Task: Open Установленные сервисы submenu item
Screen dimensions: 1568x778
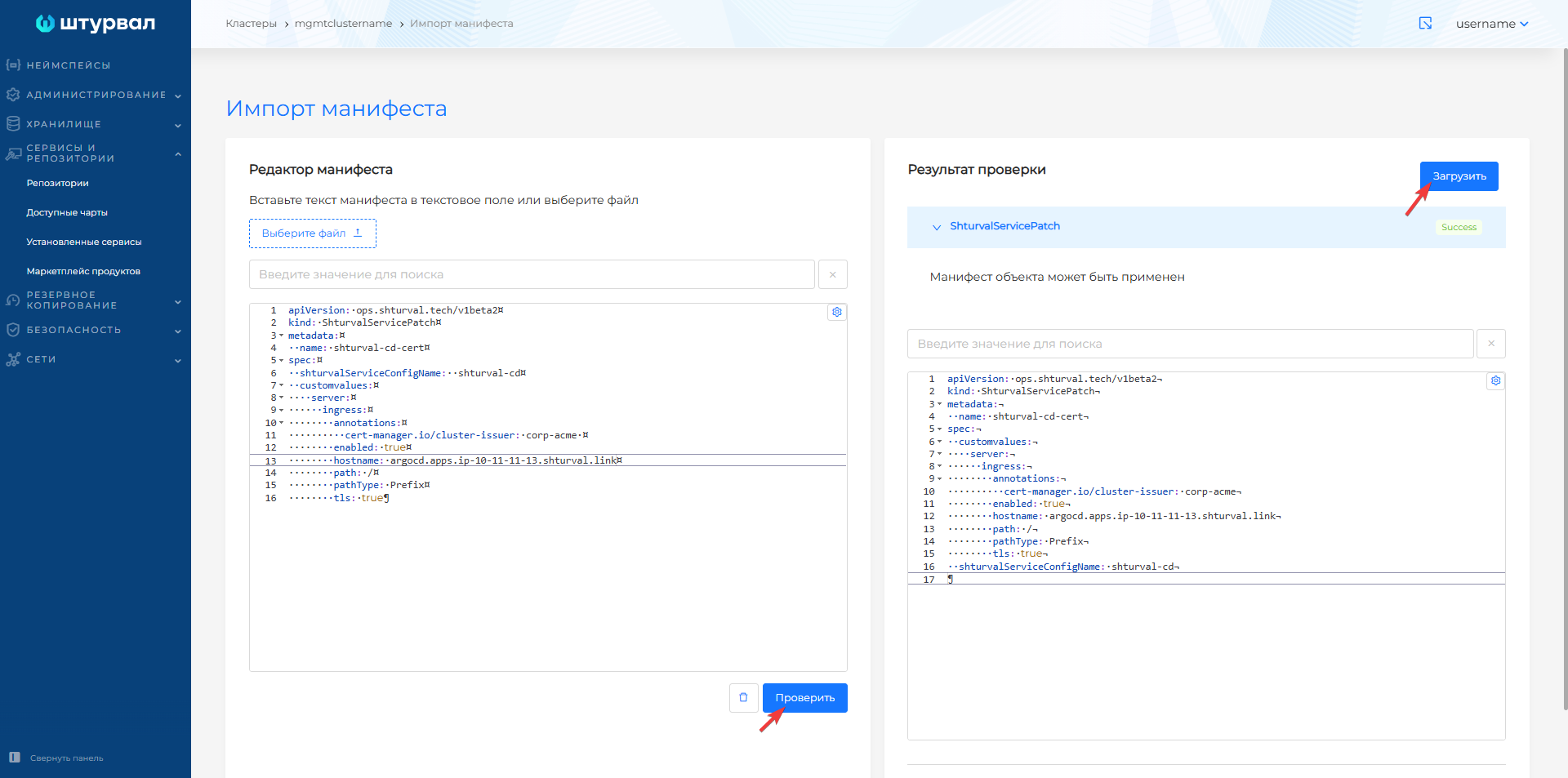Action: (84, 242)
